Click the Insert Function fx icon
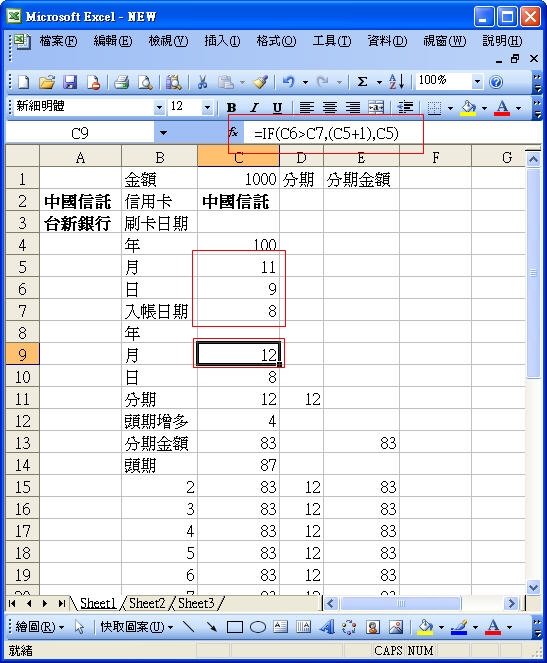The width and height of the screenshot is (547, 663). coord(234,133)
